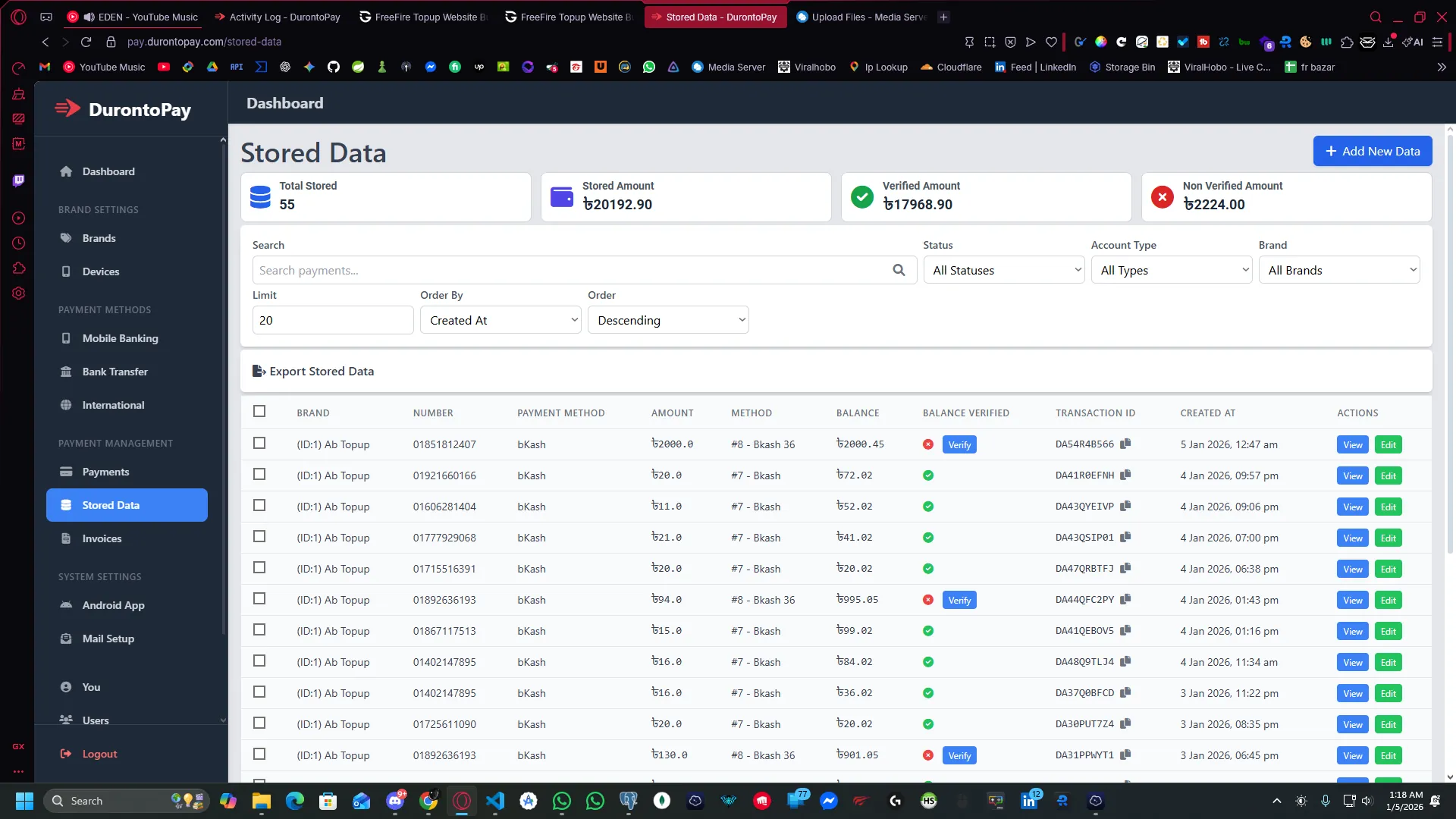Click the browser reload page icon
This screenshot has width=1456, height=819.
(x=86, y=42)
